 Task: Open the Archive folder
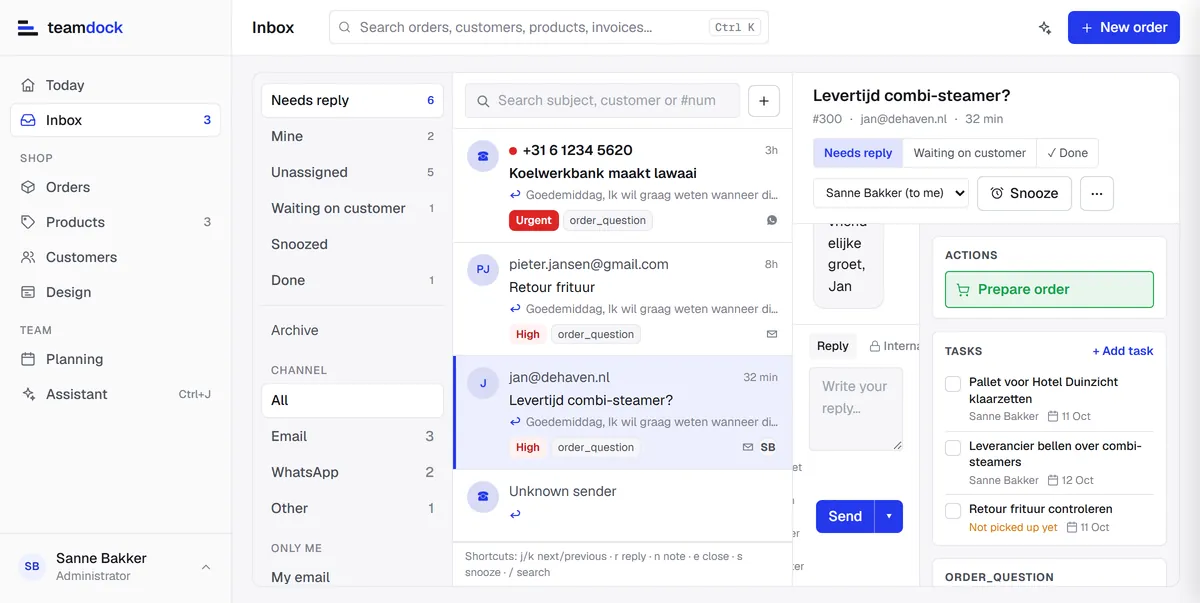(352, 330)
